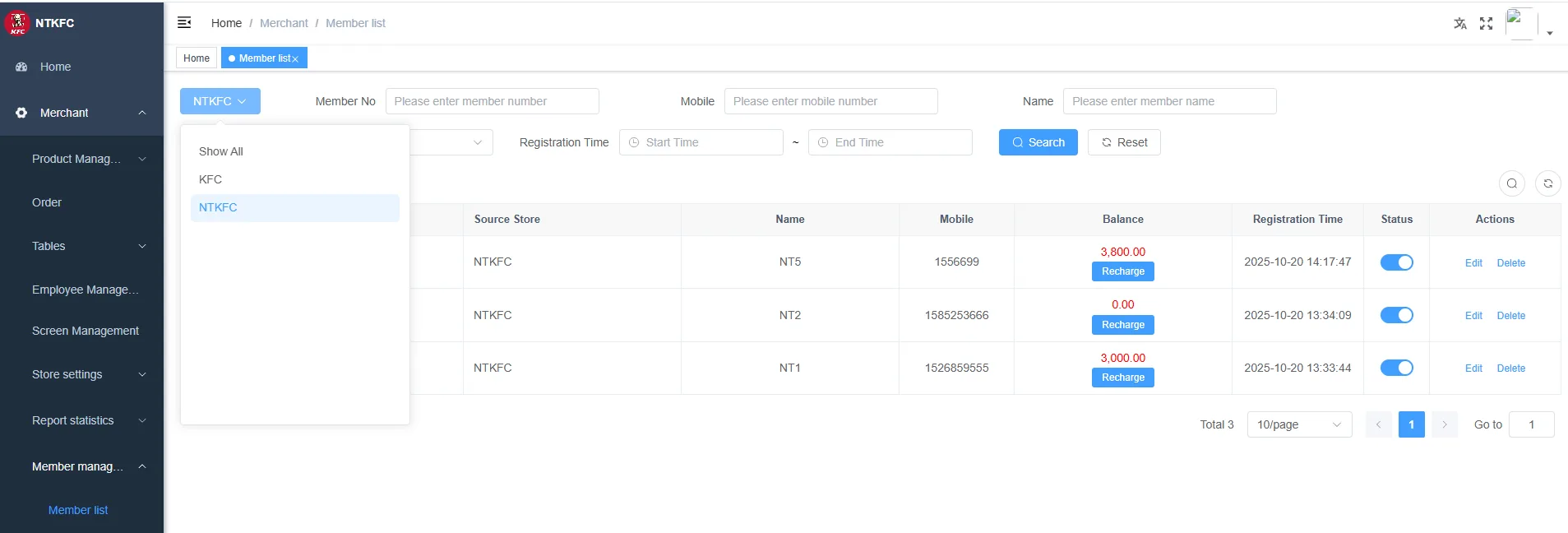Click the blue Search button
The height and width of the screenshot is (533, 1568).
click(1038, 142)
